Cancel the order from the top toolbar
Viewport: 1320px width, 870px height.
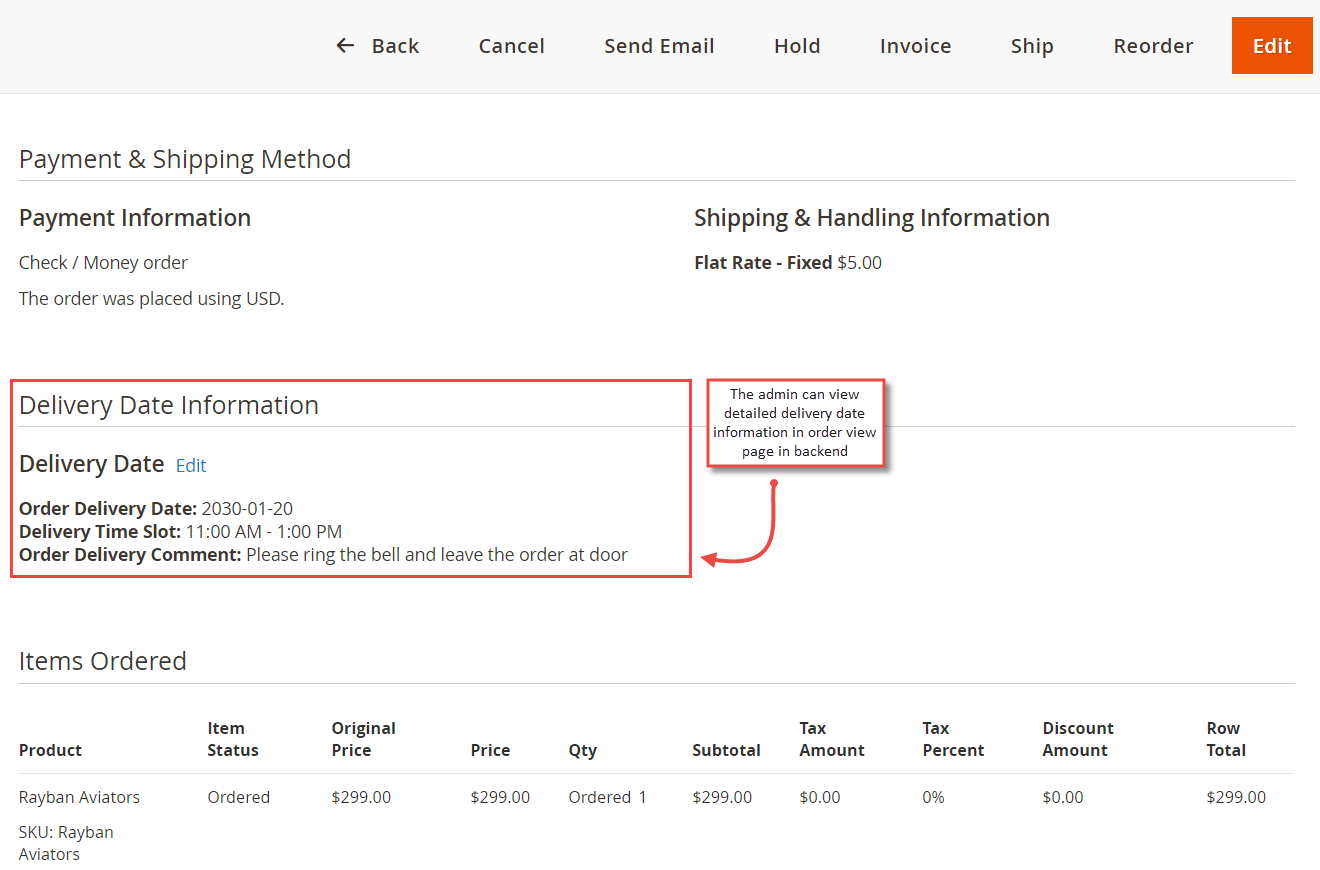[x=511, y=45]
